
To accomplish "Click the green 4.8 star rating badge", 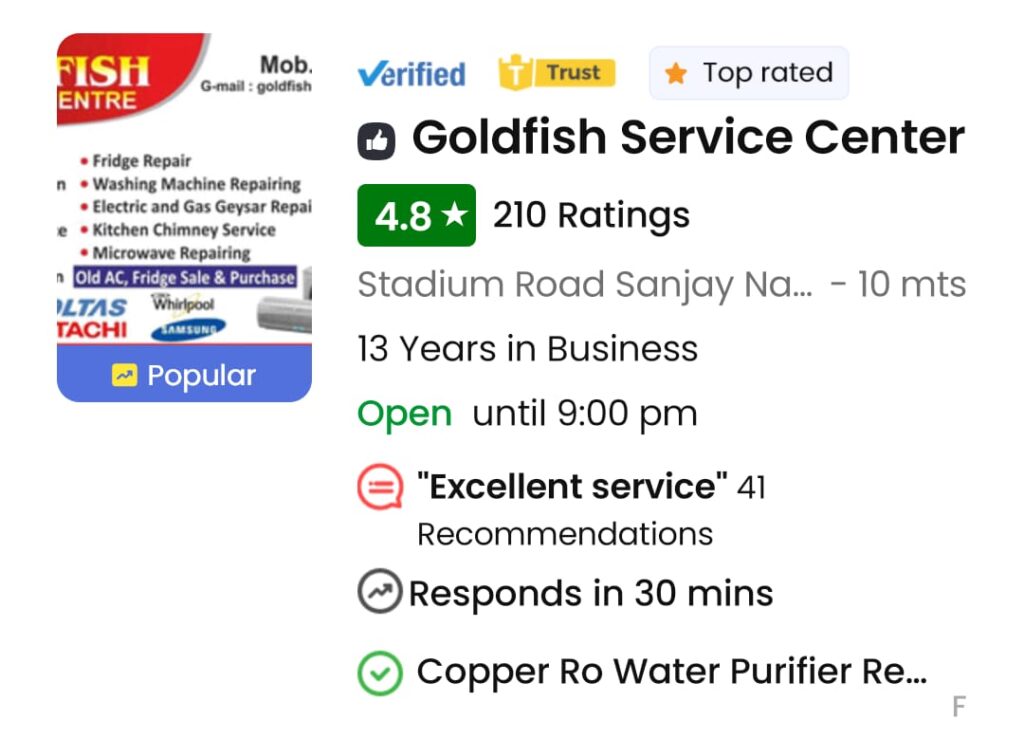I will 416,215.
